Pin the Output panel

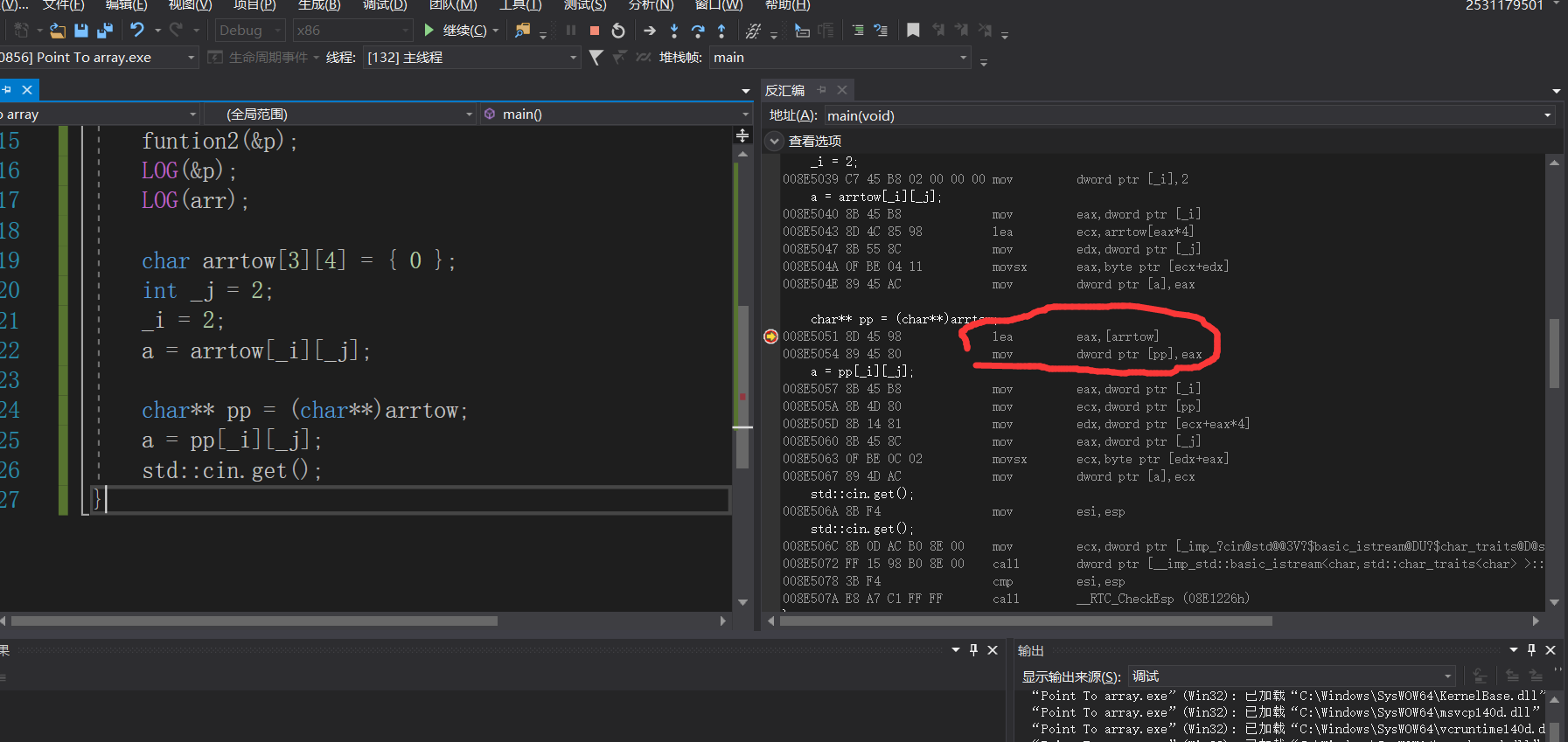tap(1531, 650)
